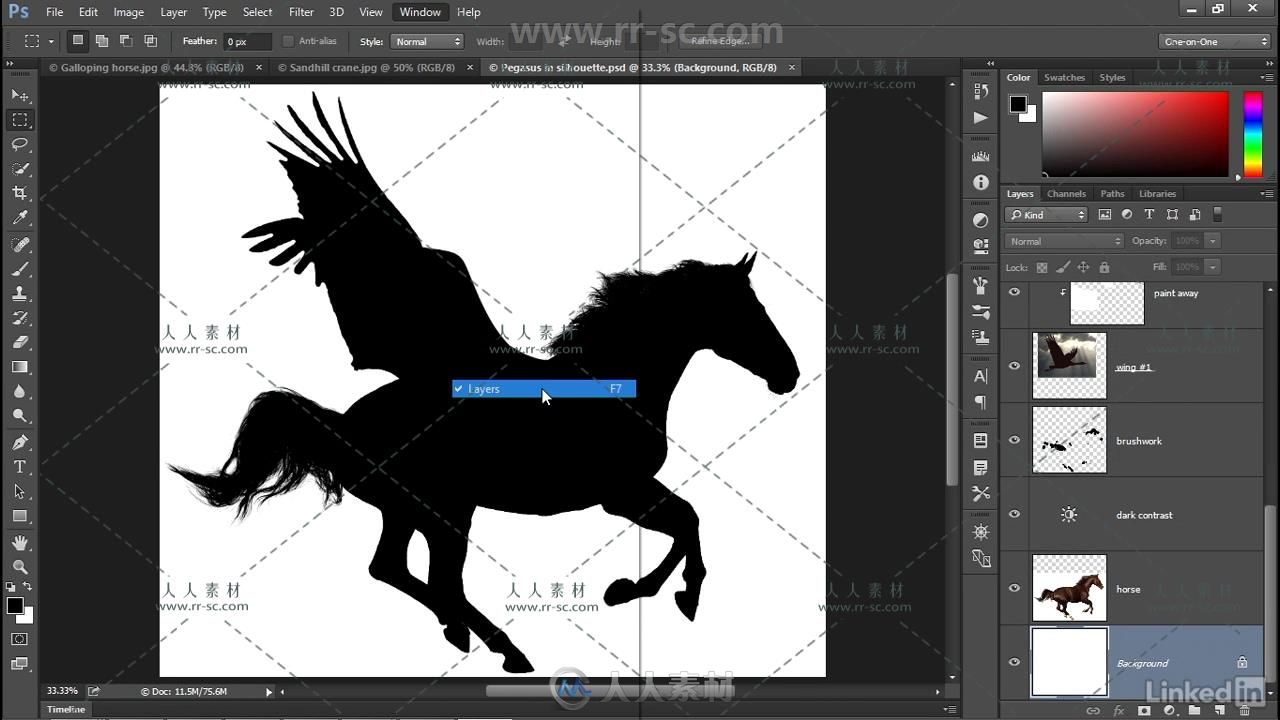The height and width of the screenshot is (720, 1280).
Task: Click the Feather input field
Action: pyautogui.click(x=247, y=41)
